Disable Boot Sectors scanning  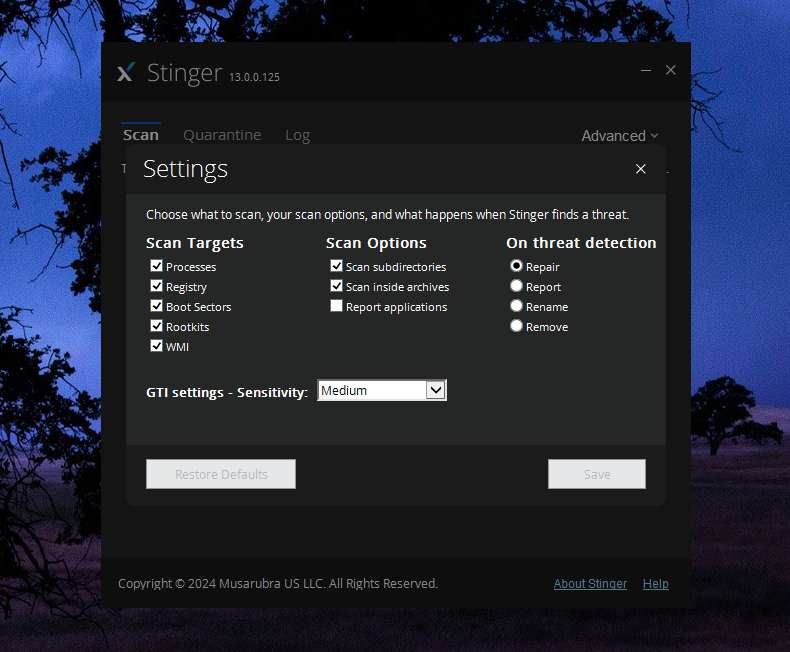point(157,306)
